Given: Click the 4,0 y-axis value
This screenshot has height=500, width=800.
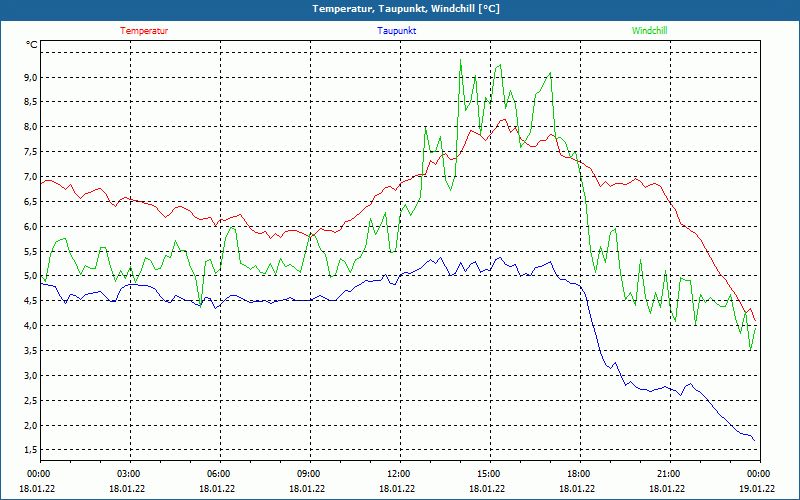Looking at the screenshot, I should pyautogui.click(x=31, y=326).
